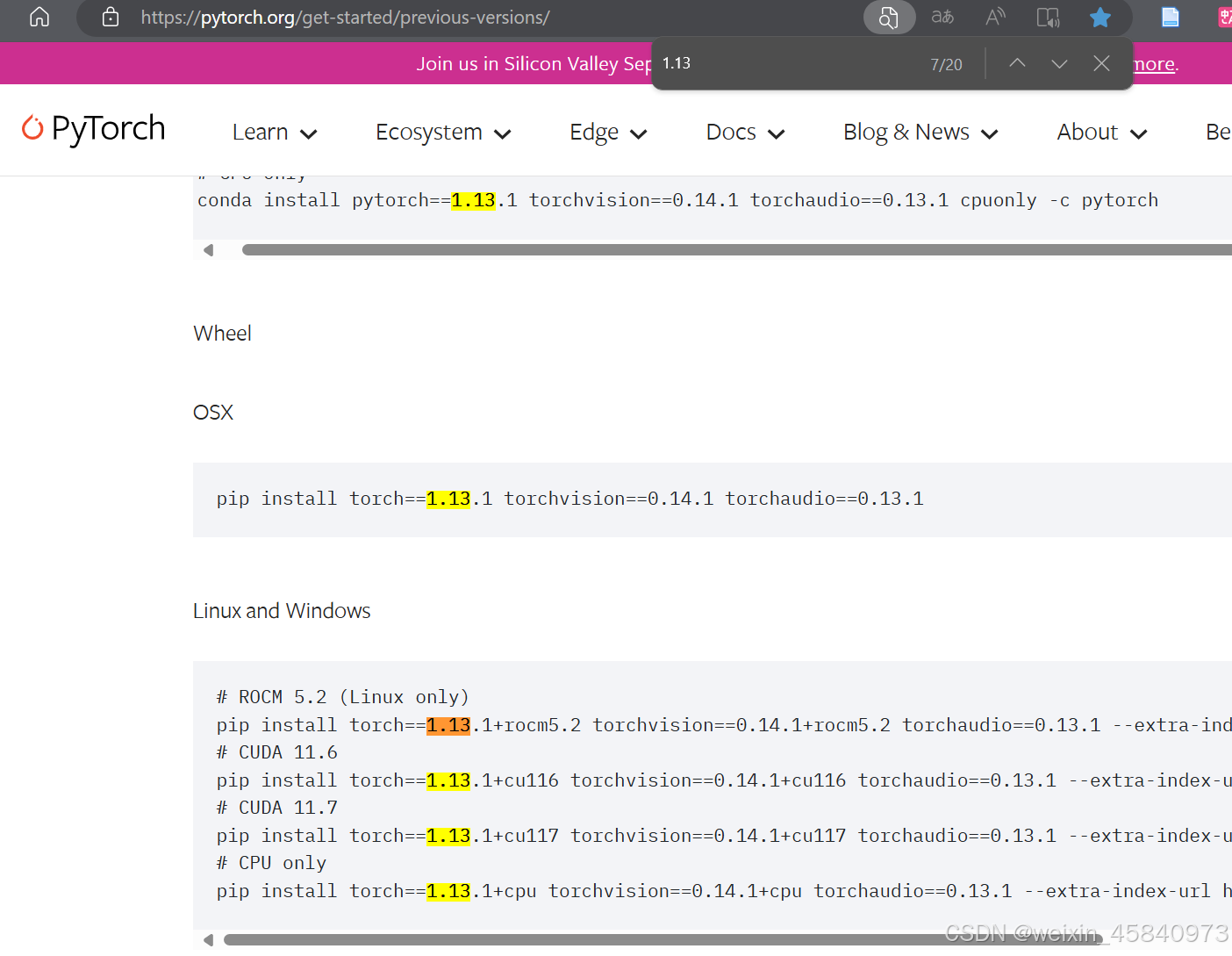Click the '# CUDA 11.7' comment

pos(277,808)
